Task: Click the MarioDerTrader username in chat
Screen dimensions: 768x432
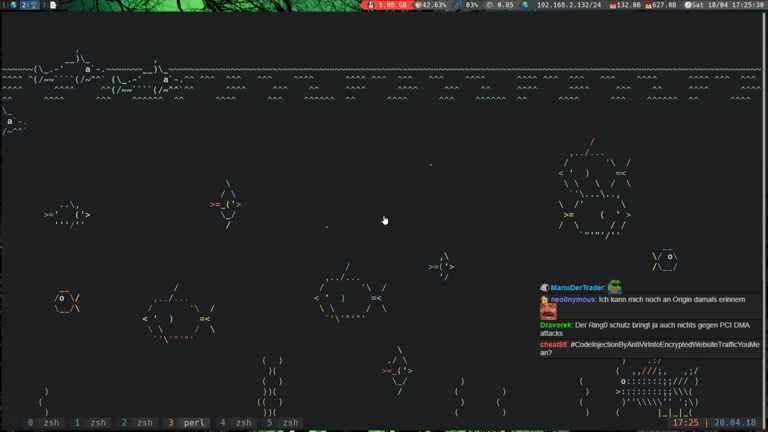Action: [577, 288]
